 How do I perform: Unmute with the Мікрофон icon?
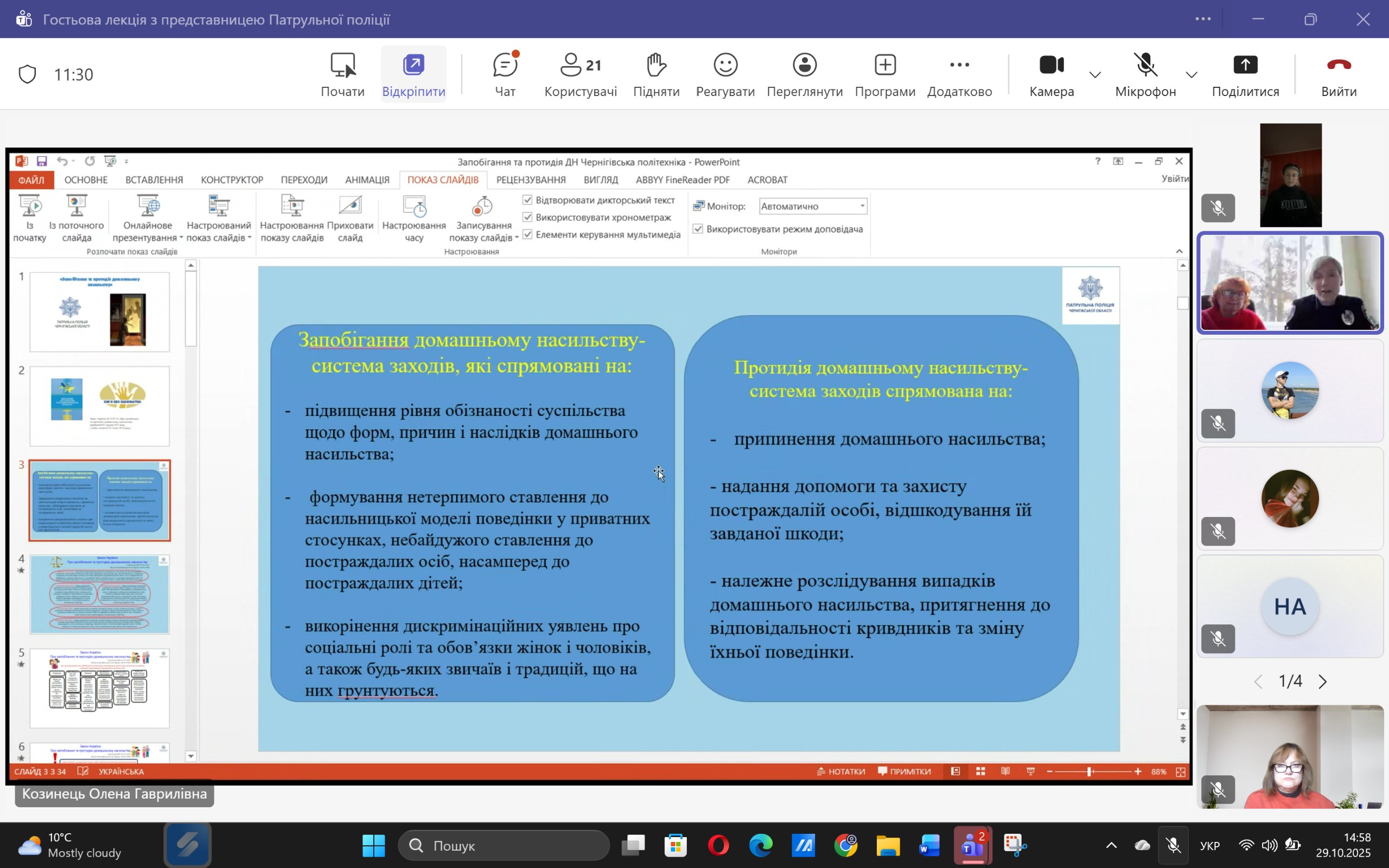pos(1145,66)
